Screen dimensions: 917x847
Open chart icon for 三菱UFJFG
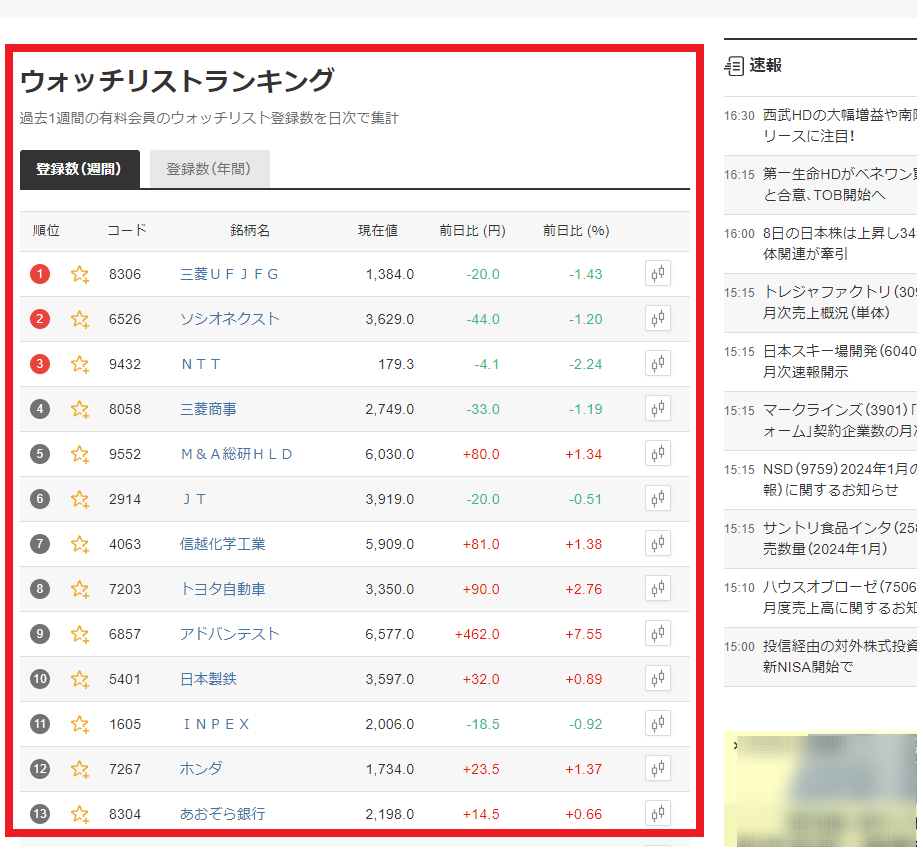[658, 273]
